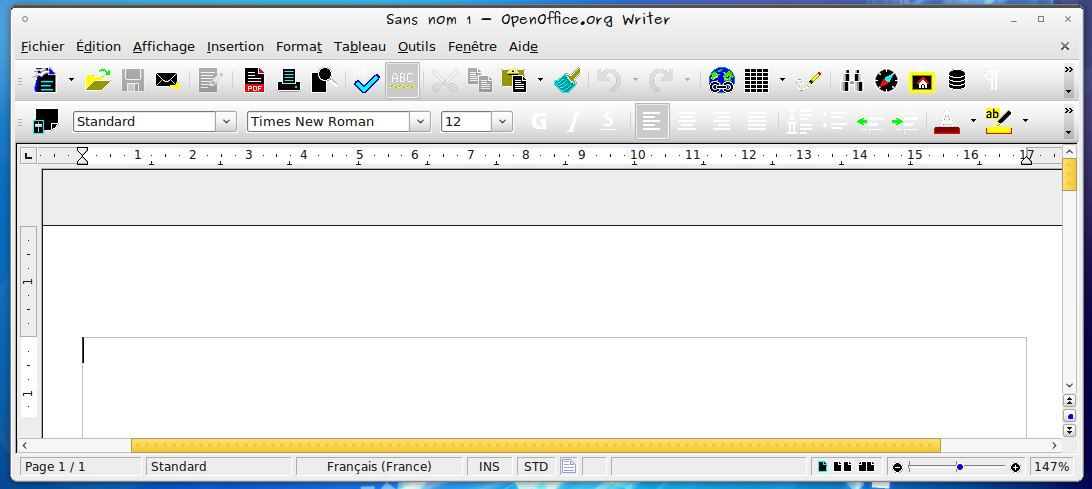The height and width of the screenshot is (489, 1092).
Task: Click the zoom slider handle
Action: coord(960,467)
